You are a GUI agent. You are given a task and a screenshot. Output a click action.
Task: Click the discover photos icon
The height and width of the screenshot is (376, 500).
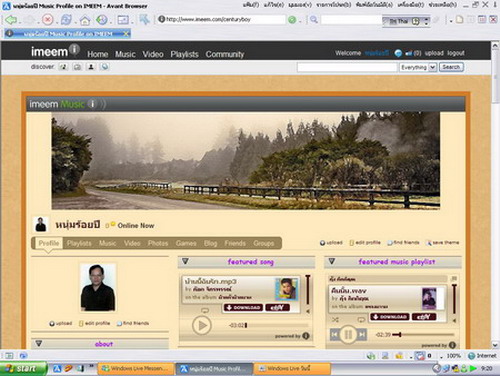[x=77, y=67]
